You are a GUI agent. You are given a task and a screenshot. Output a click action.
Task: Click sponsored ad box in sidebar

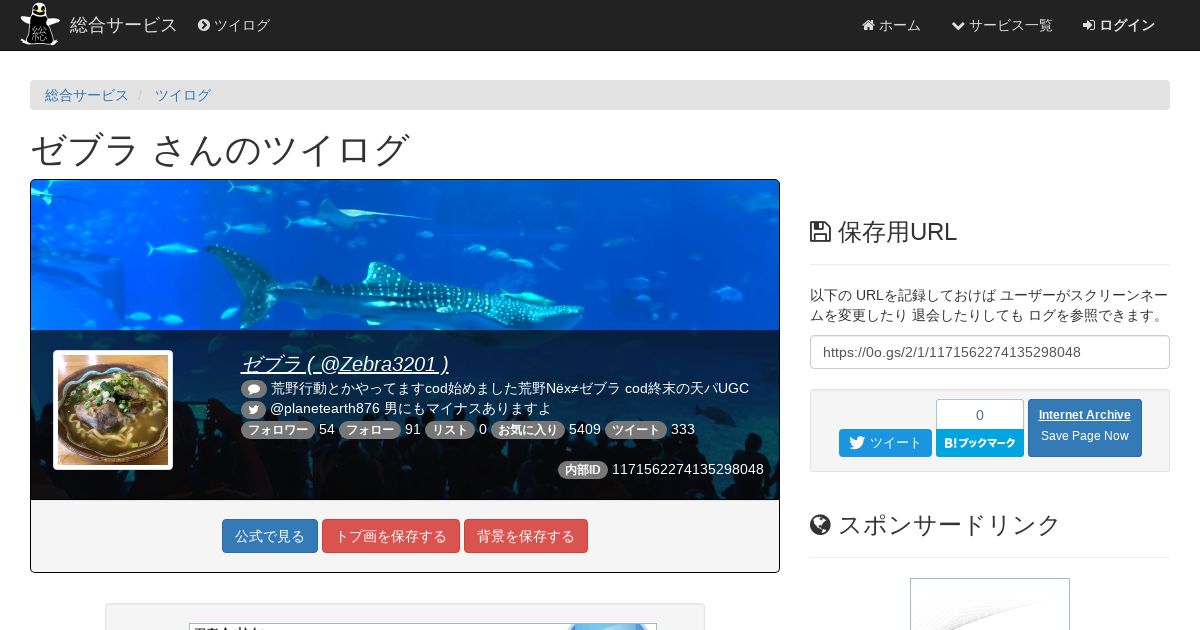pyautogui.click(x=990, y=604)
